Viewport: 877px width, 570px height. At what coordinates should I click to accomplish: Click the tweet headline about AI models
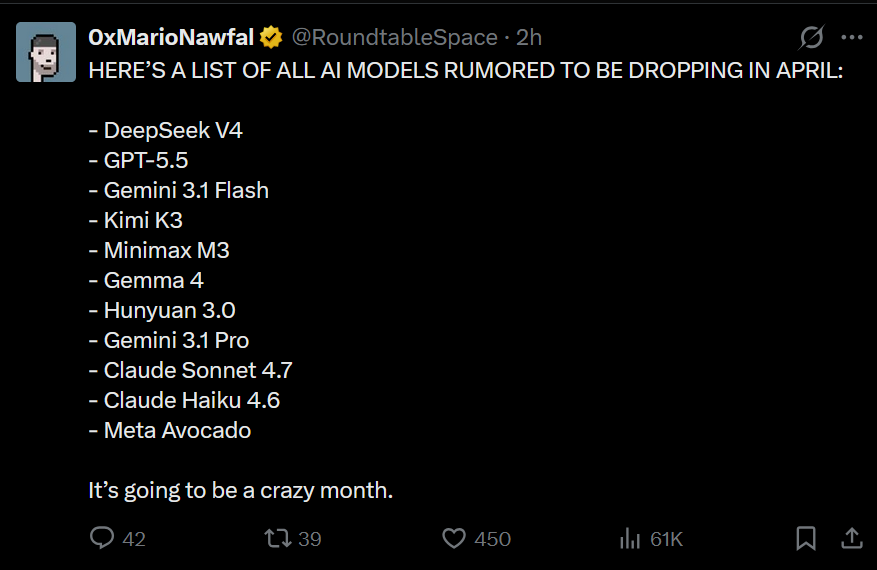click(465, 72)
